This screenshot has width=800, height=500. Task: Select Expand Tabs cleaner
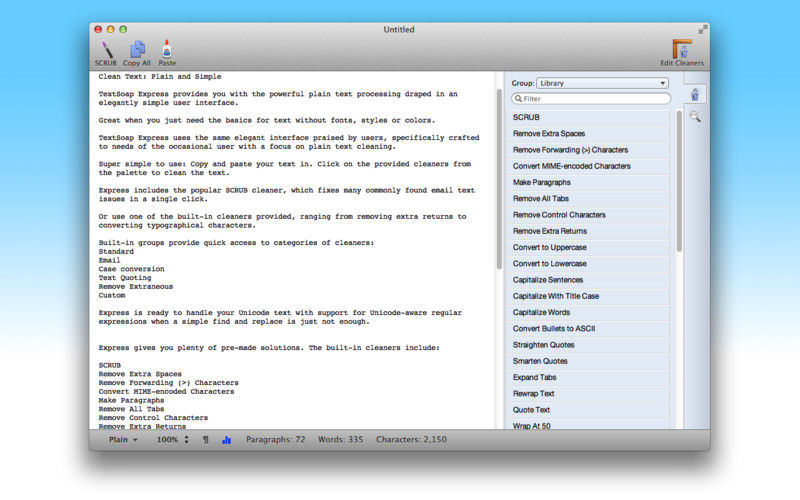[x=590, y=378]
